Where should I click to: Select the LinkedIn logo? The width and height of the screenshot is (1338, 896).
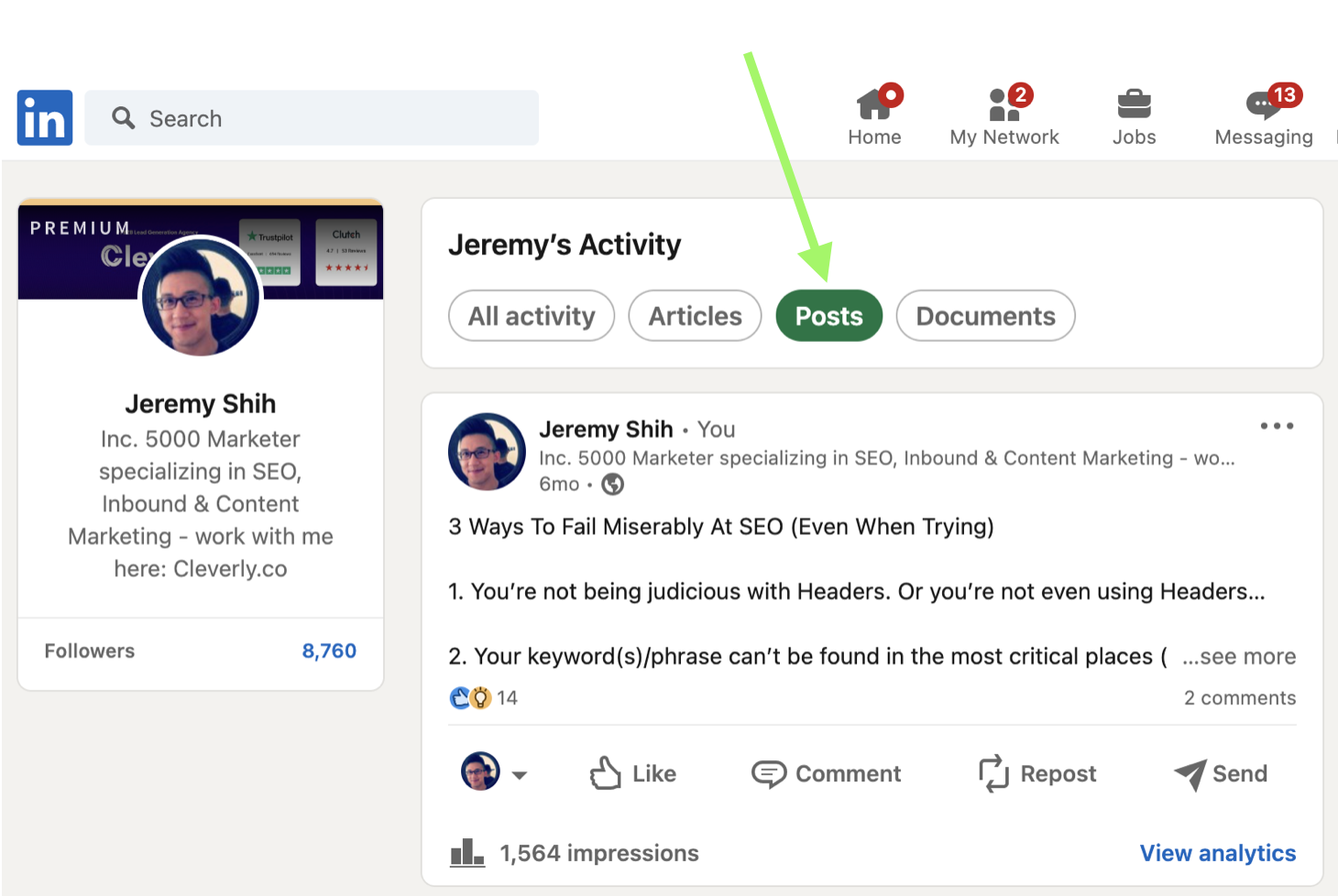tap(44, 117)
